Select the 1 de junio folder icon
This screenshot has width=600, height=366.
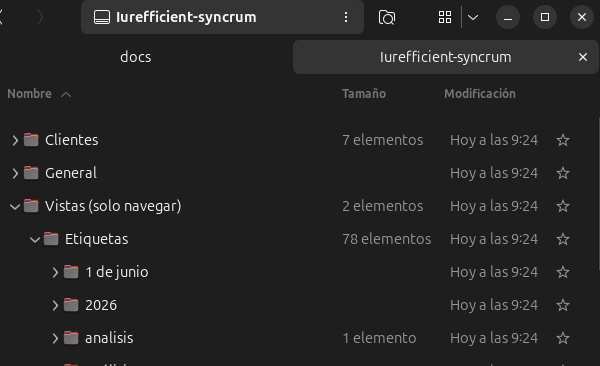(71, 272)
